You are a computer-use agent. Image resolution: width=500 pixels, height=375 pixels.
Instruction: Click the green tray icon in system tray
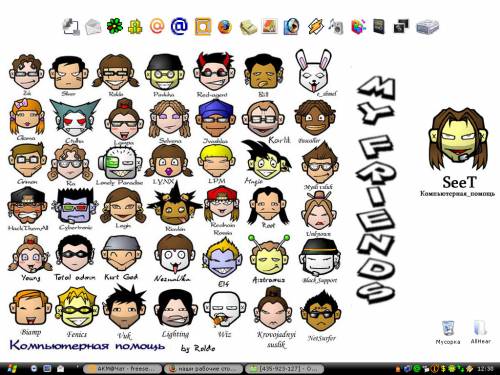(x=417, y=369)
